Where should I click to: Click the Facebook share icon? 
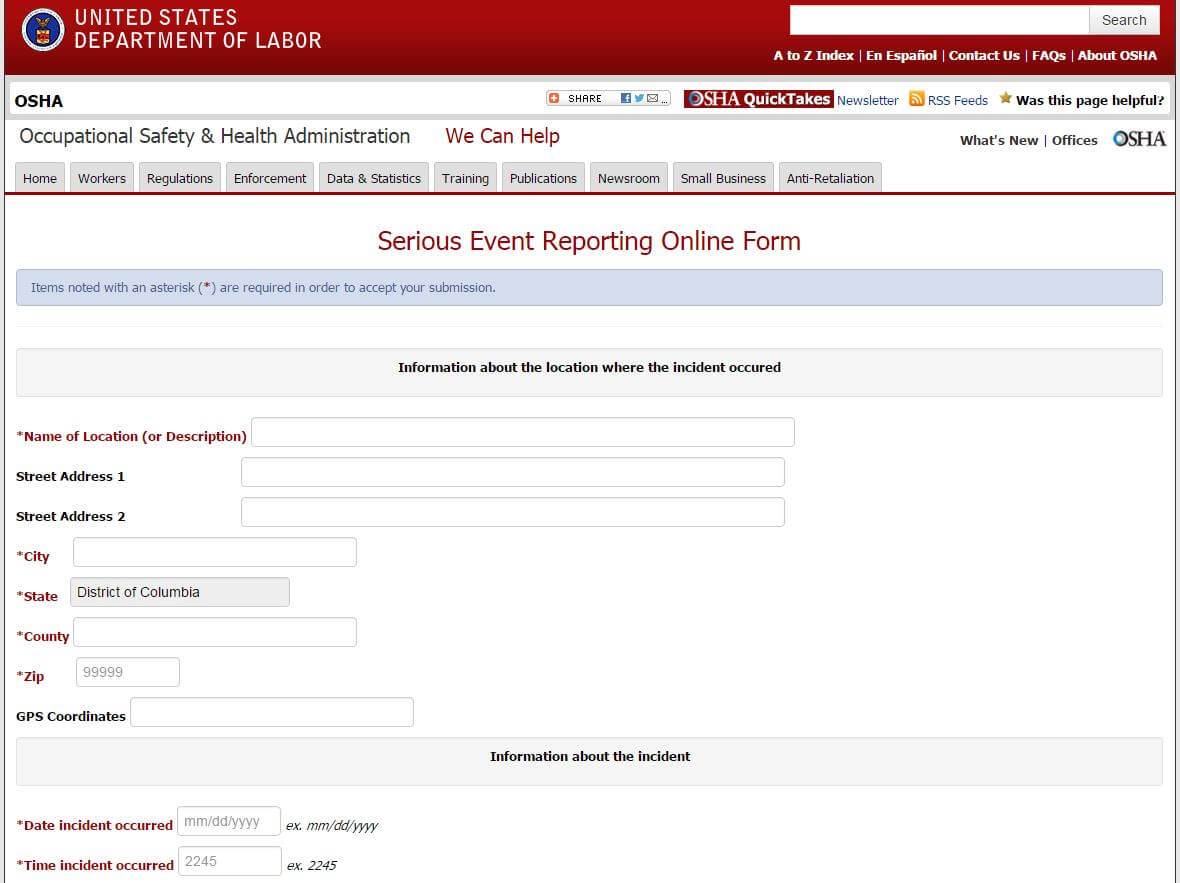pos(625,98)
